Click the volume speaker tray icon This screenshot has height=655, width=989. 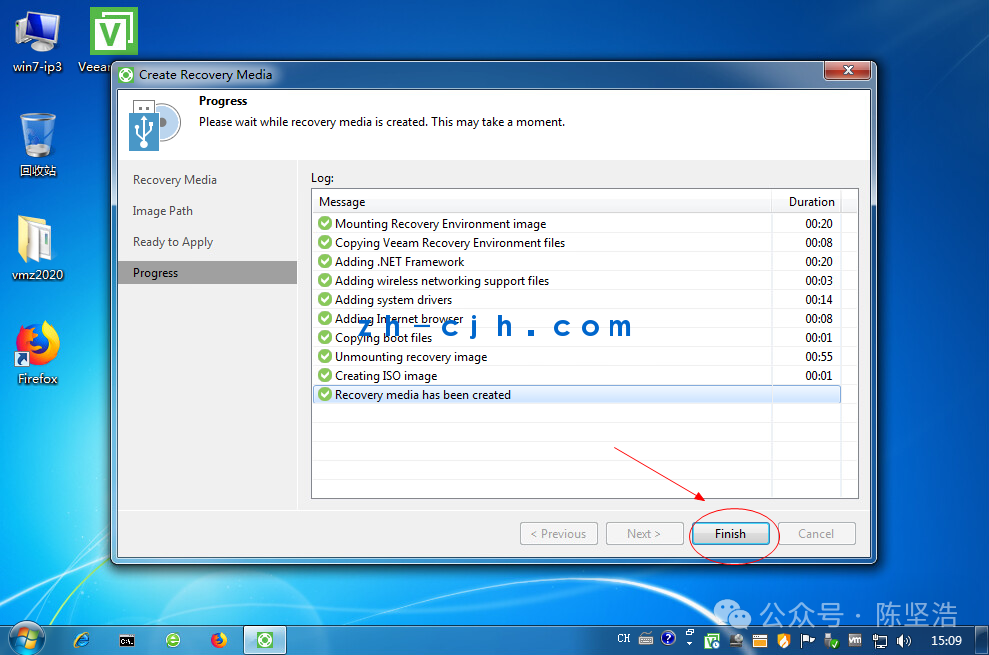(x=903, y=641)
